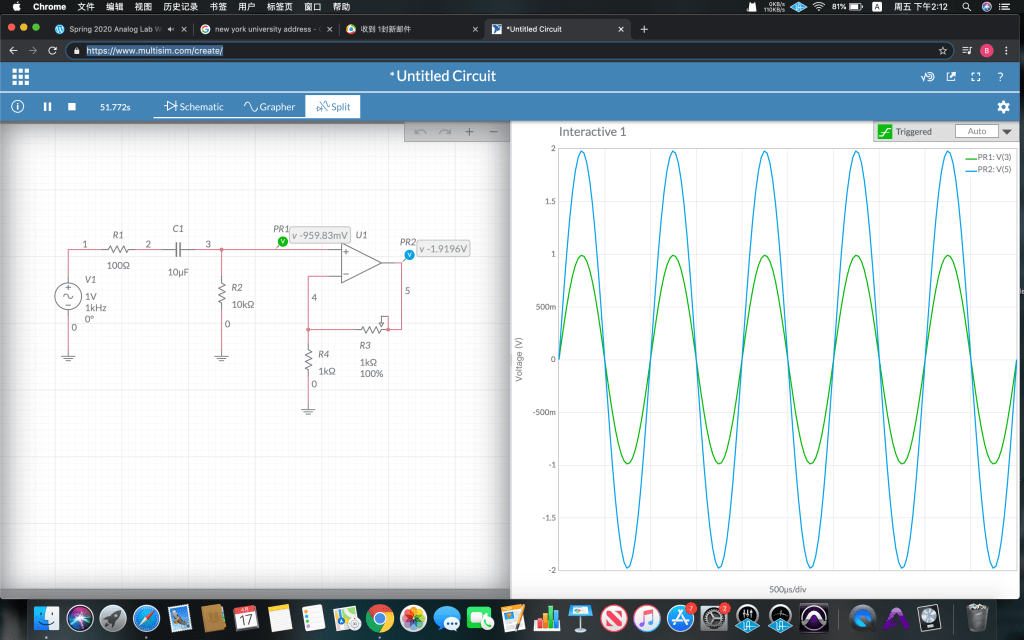Expand the trigger dropdown arrow
The height and width of the screenshot is (640, 1024).
[x=1006, y=132]
